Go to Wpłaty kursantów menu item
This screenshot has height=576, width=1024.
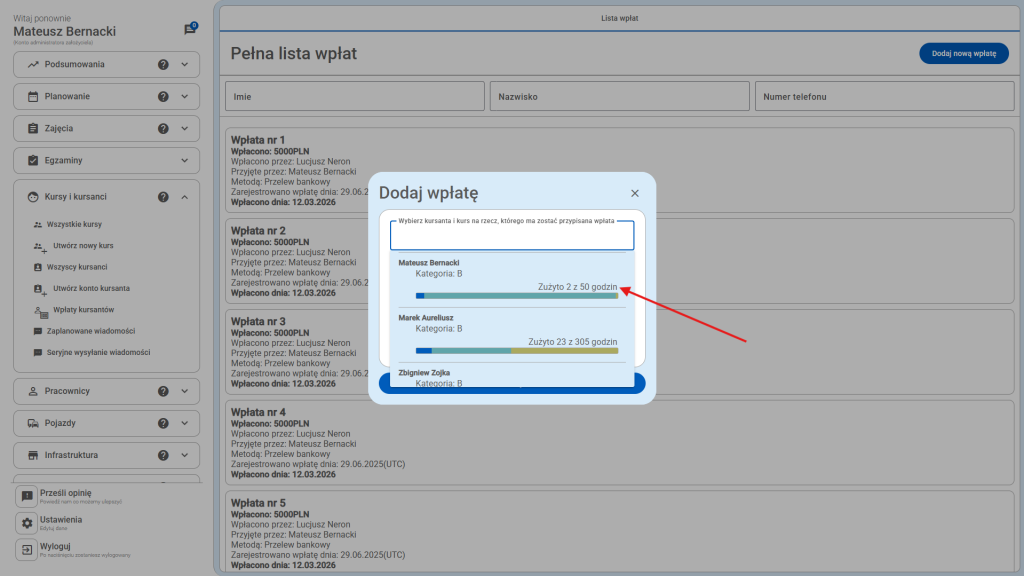click(84, 310)
